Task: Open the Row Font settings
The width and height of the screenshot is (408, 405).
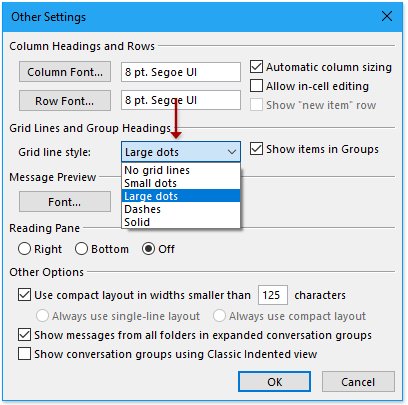Action: (65, 100)
